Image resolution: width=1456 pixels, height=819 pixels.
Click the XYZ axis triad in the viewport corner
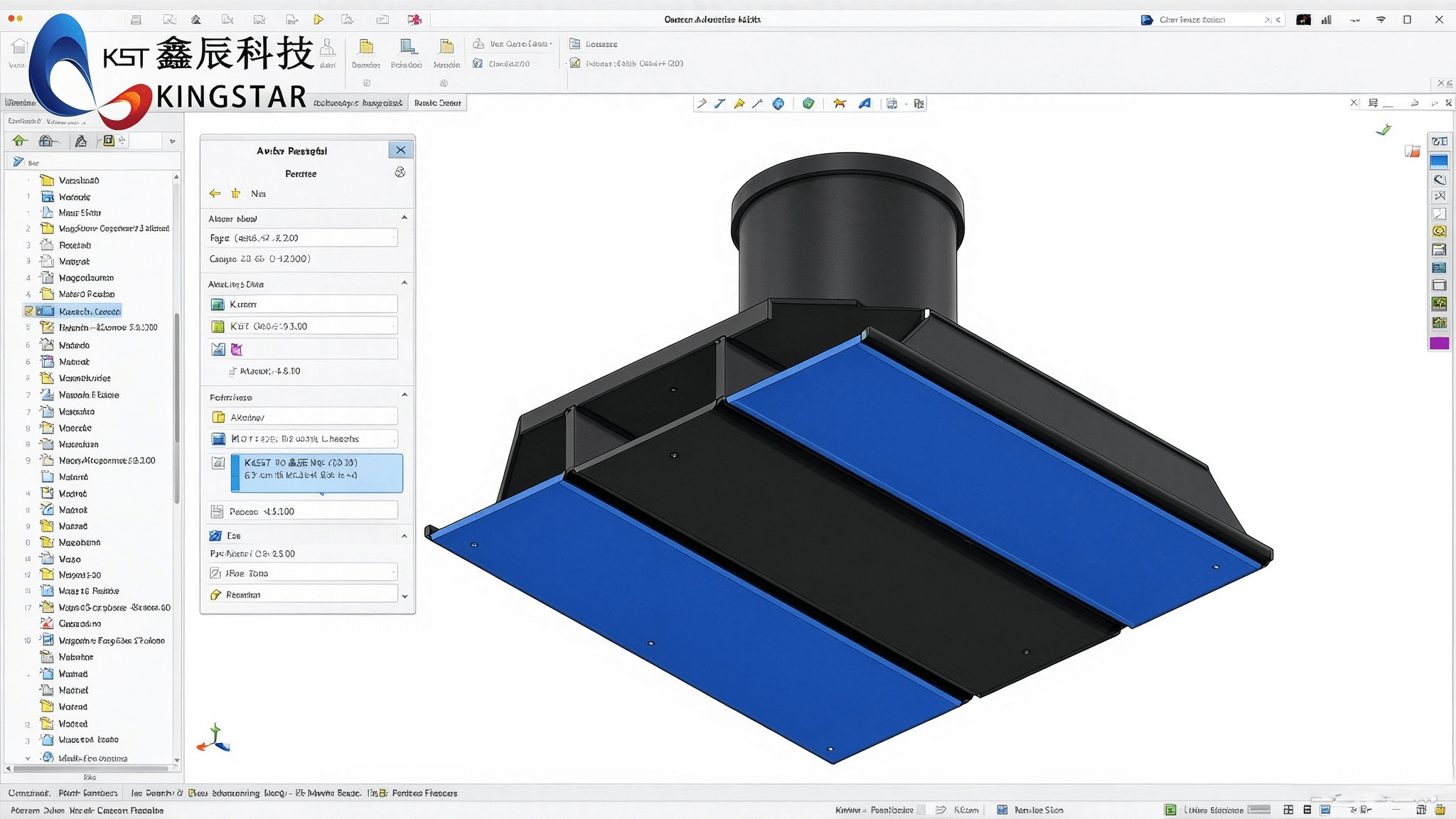click(213, 739)
